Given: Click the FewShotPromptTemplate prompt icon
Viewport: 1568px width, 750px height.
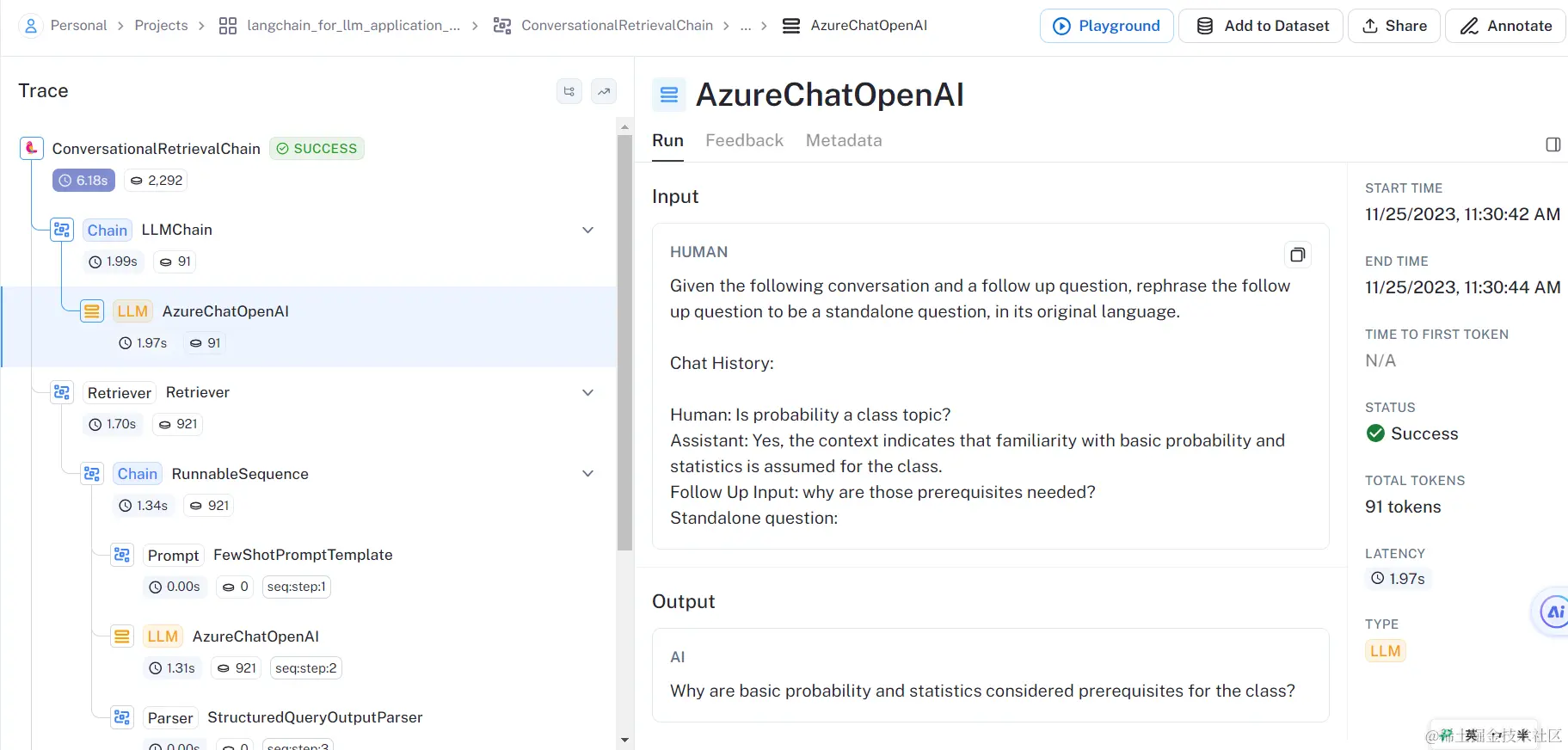Looking at the screenshot, I should [x=122, y=555].
